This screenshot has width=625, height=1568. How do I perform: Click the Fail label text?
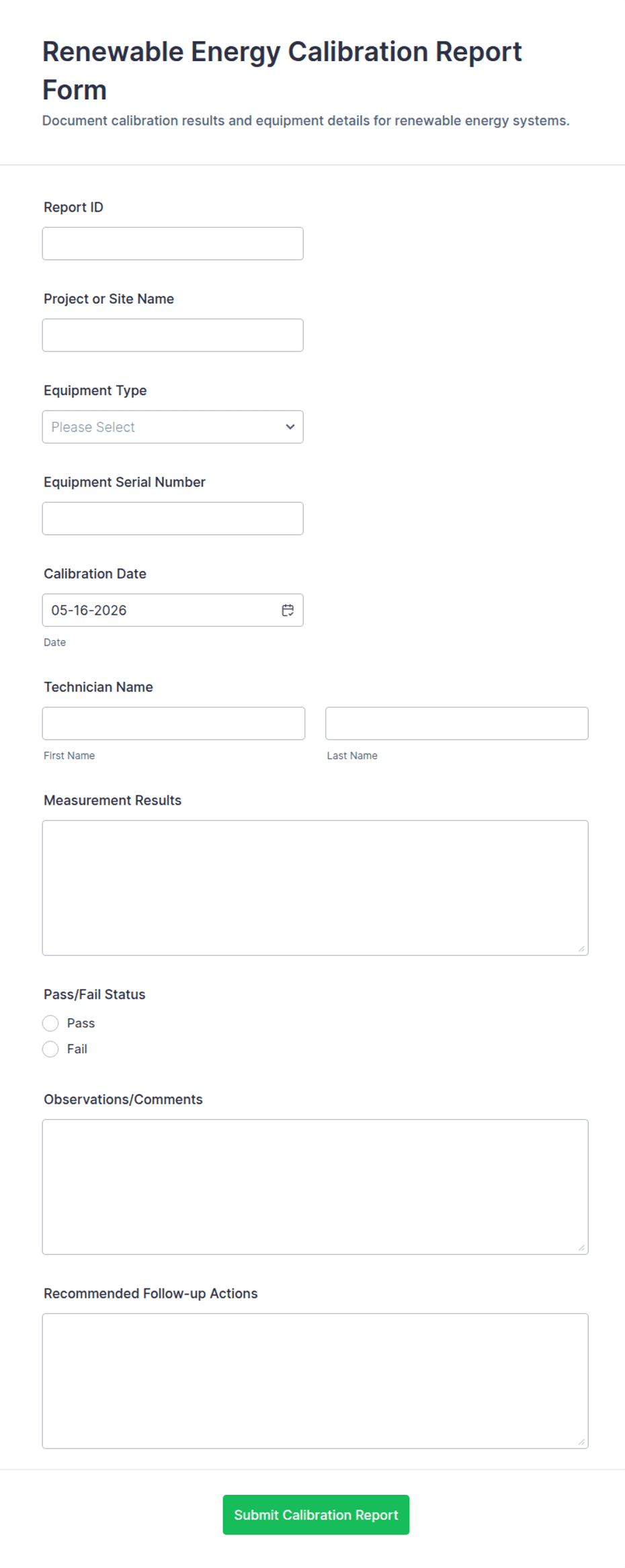coord(77,1049)
